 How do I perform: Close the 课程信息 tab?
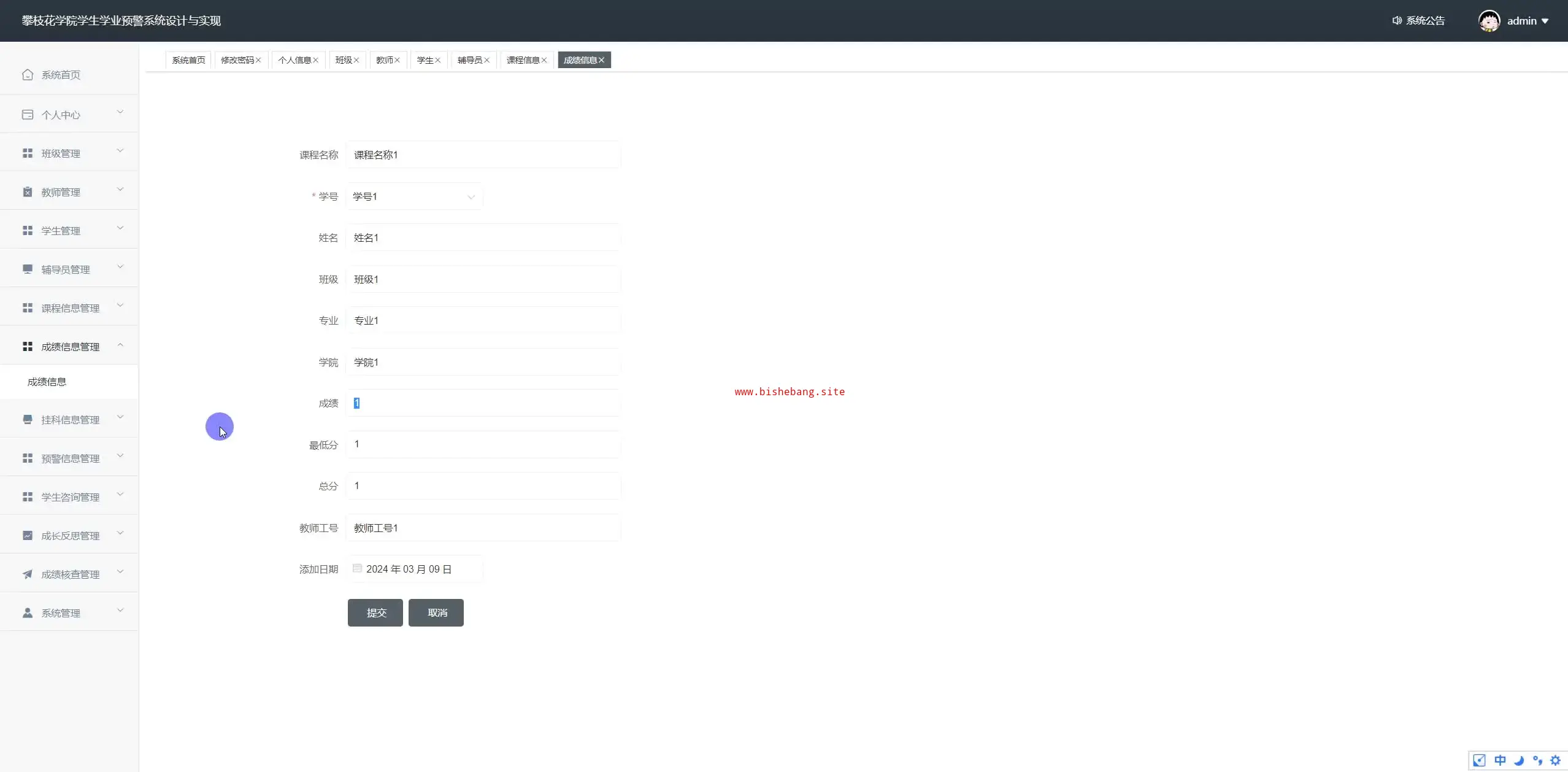point(544,60)
